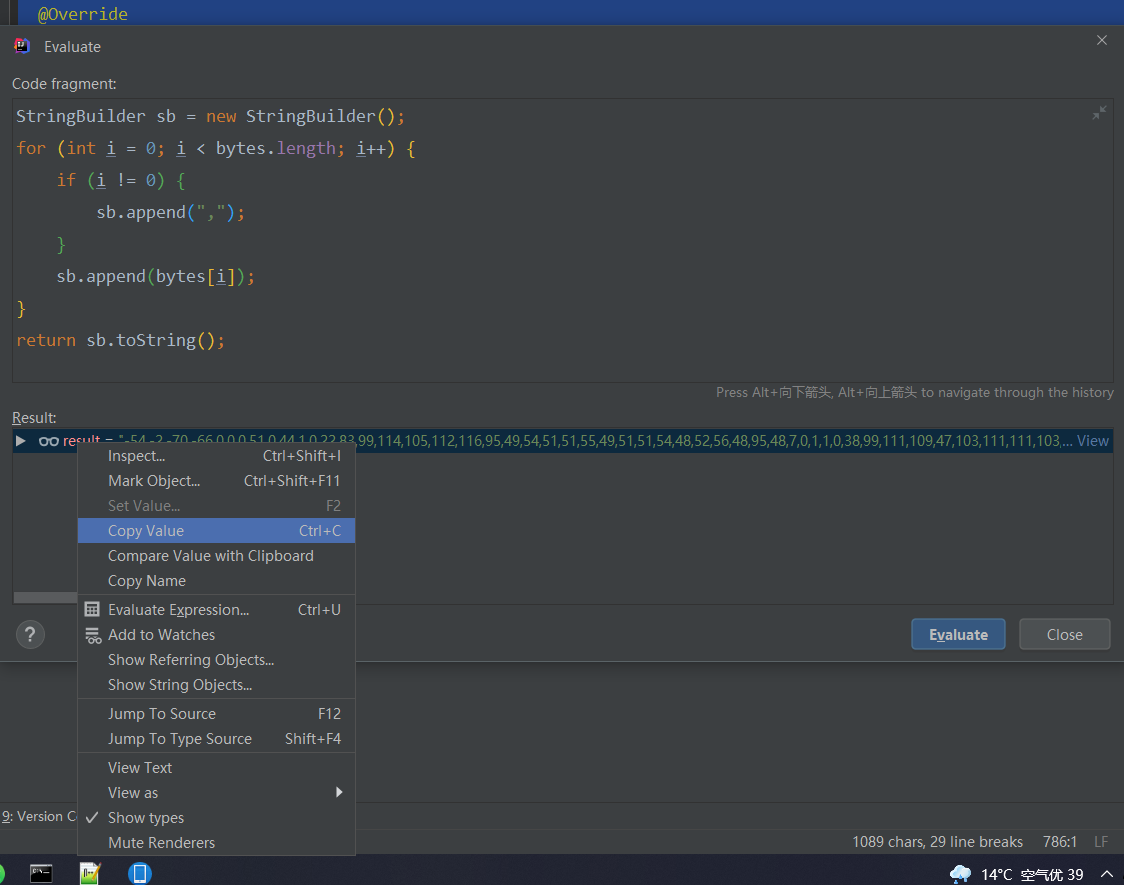Open the blue phone app in the taskbar
This screenshot has height=885, width=1124.
140,873
